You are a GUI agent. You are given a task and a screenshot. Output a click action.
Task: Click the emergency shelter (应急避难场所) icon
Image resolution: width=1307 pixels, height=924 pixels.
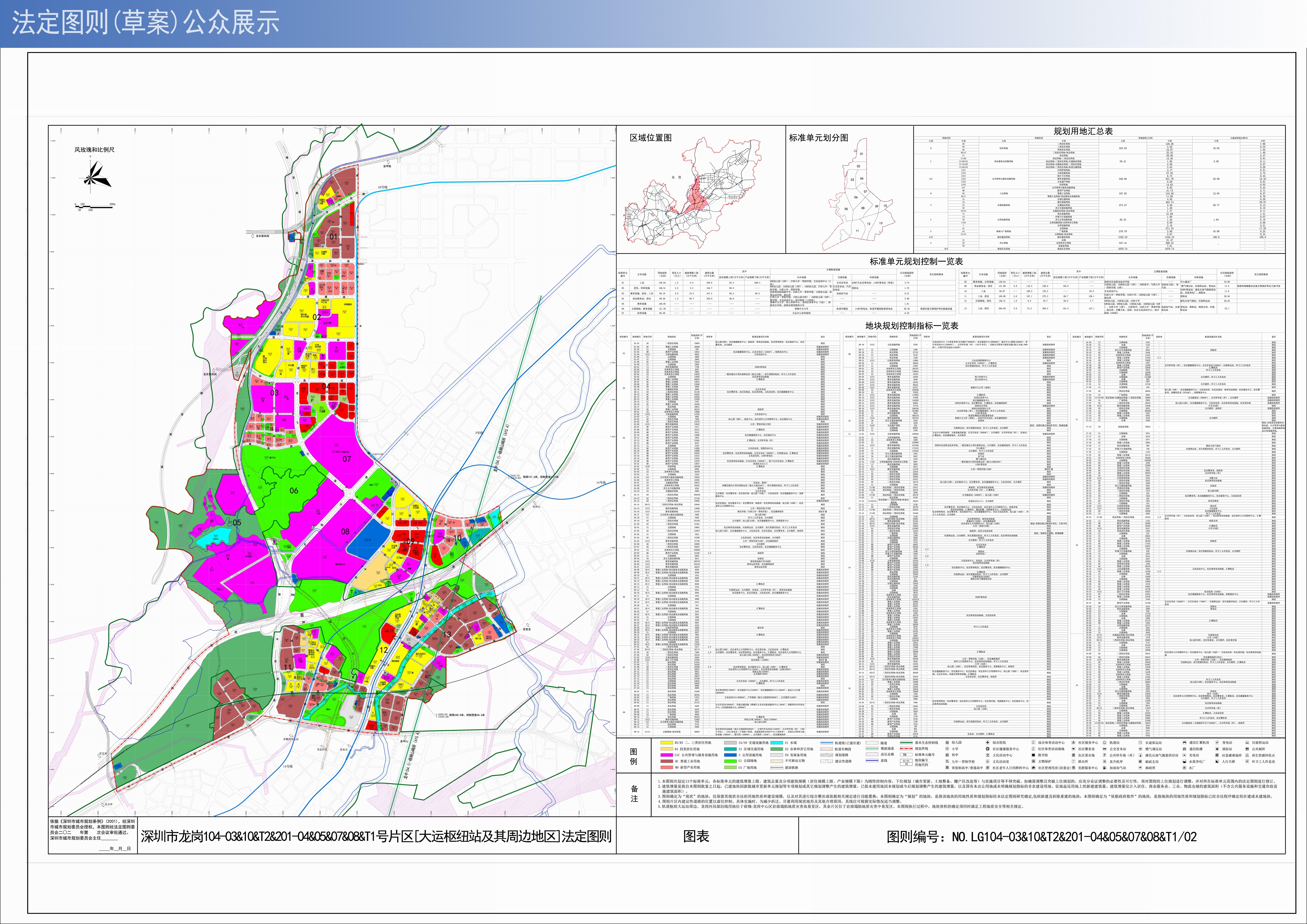coord(1217,755)
